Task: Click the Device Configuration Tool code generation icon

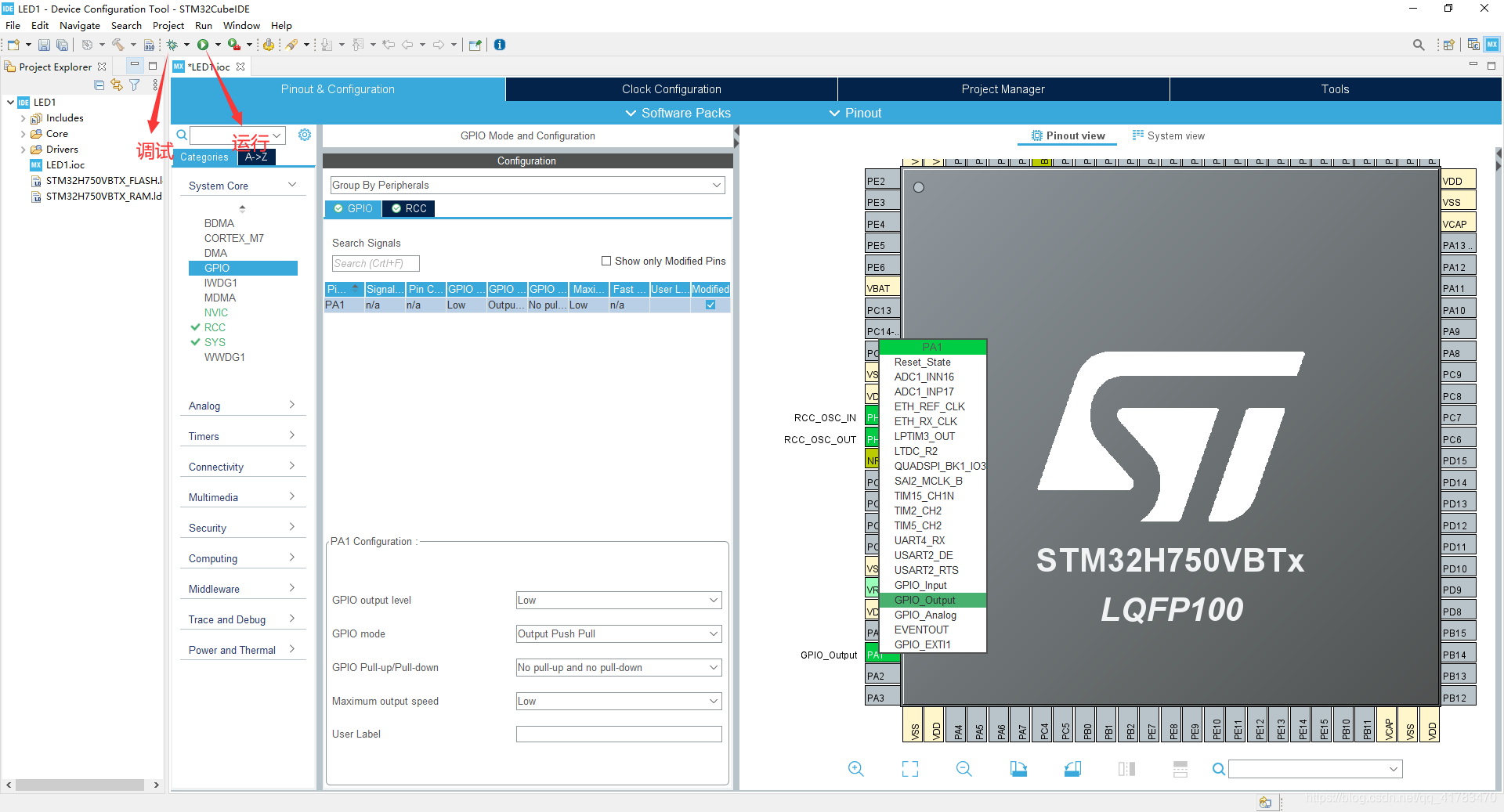Action: tap(269, 45)
